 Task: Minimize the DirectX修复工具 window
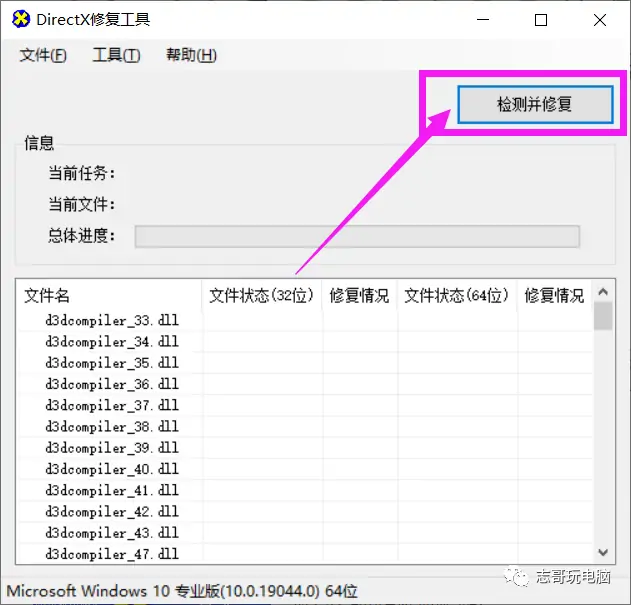point(483,20)
